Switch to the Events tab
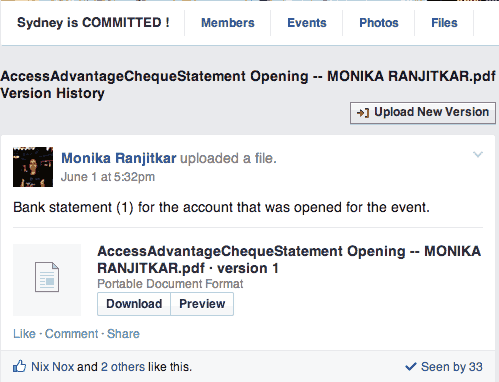This screenshot has width=499, height=382. click(x=307, y=23)
